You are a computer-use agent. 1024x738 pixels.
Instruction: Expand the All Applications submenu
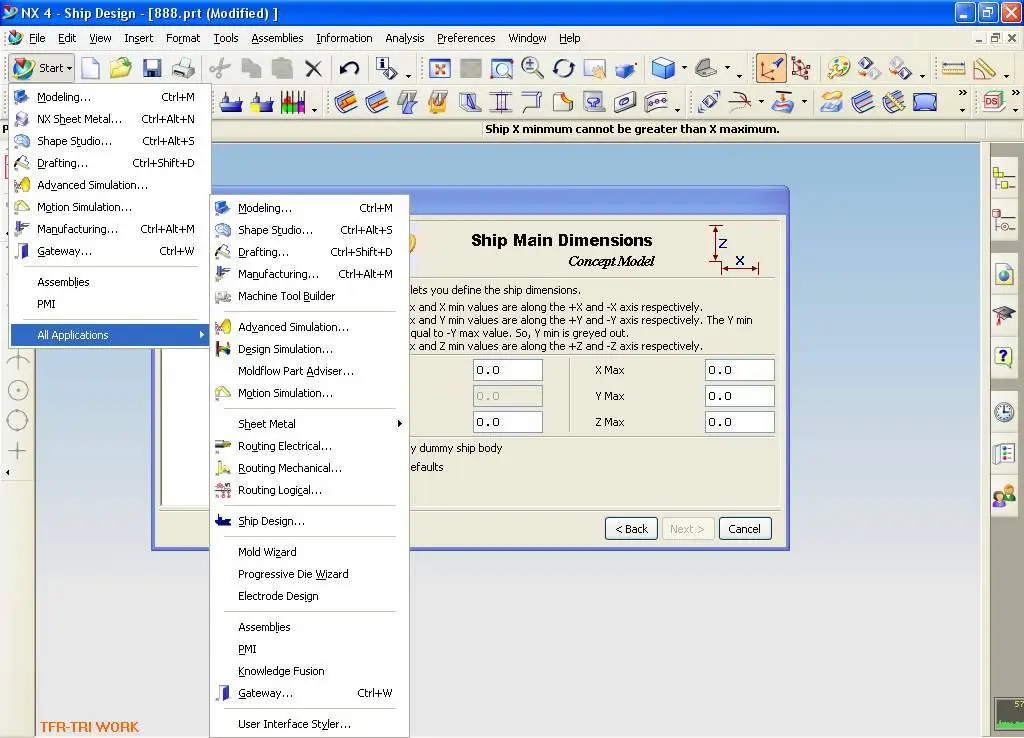pos(110,335)
